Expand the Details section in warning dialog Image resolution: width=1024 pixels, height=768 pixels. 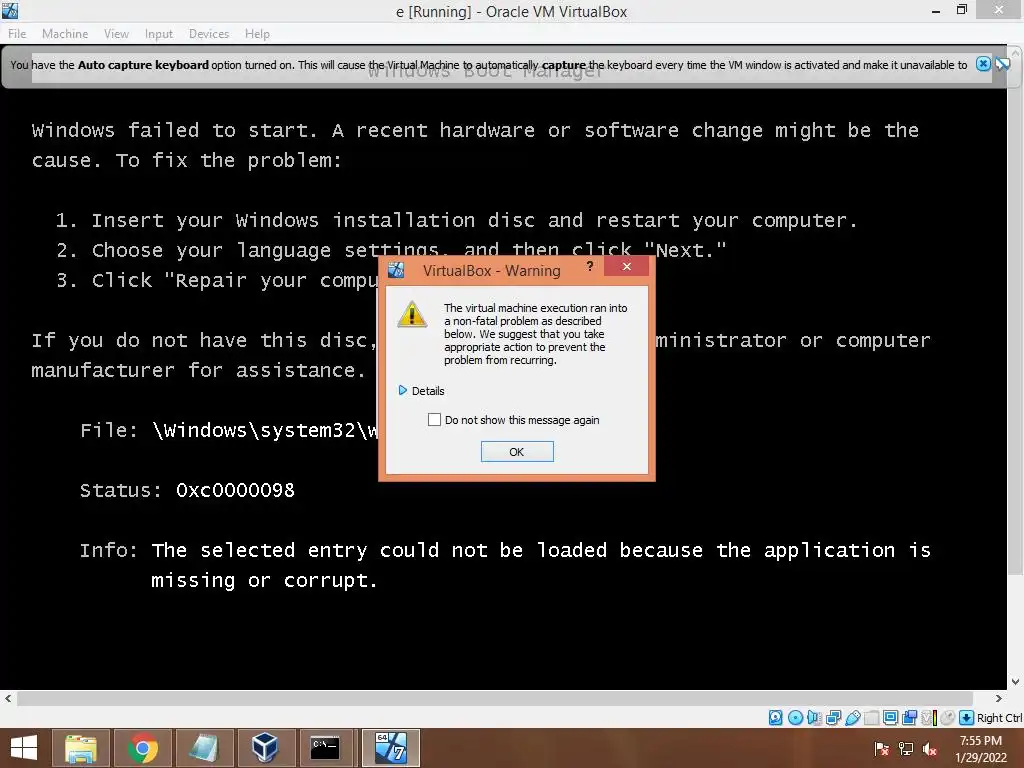pos(421,391)
